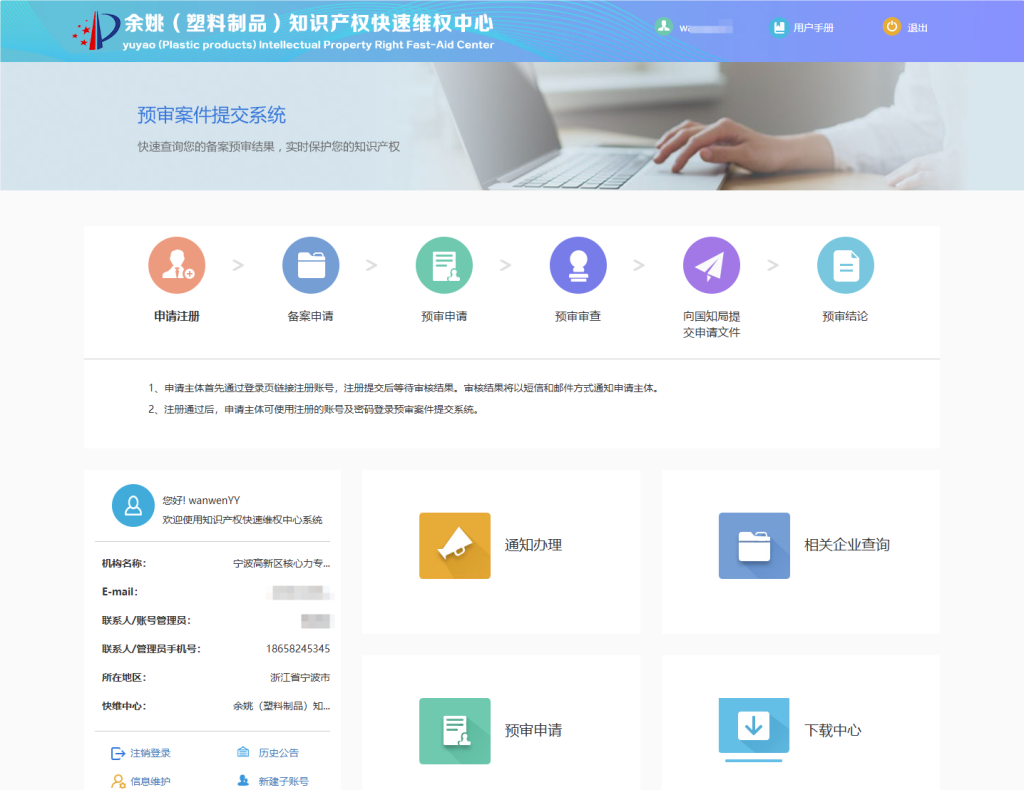This screenshot has height=790, width=1024.
Task: Open 通知办理 megaphone tile icon
Action: 455,546
